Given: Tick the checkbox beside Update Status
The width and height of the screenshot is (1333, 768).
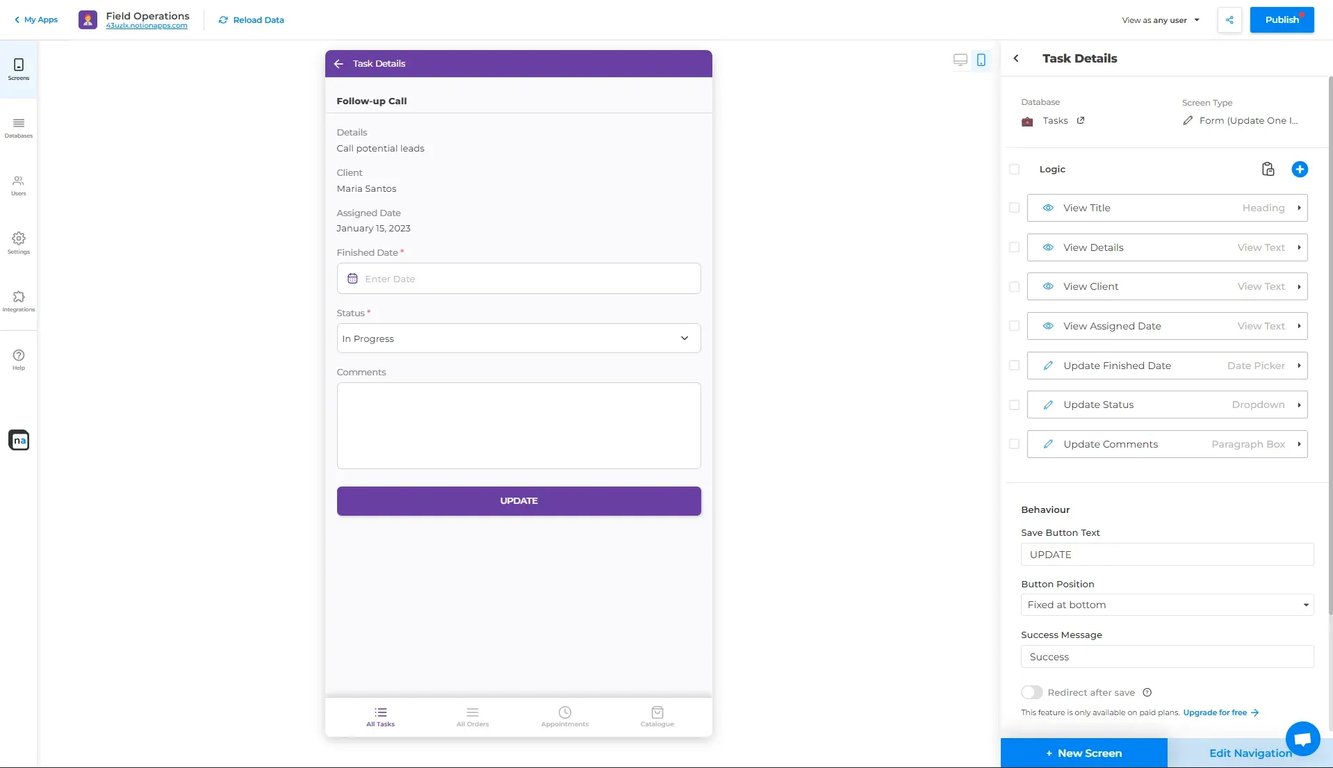Looking at the screenshot, I should tap(1014, 405).
